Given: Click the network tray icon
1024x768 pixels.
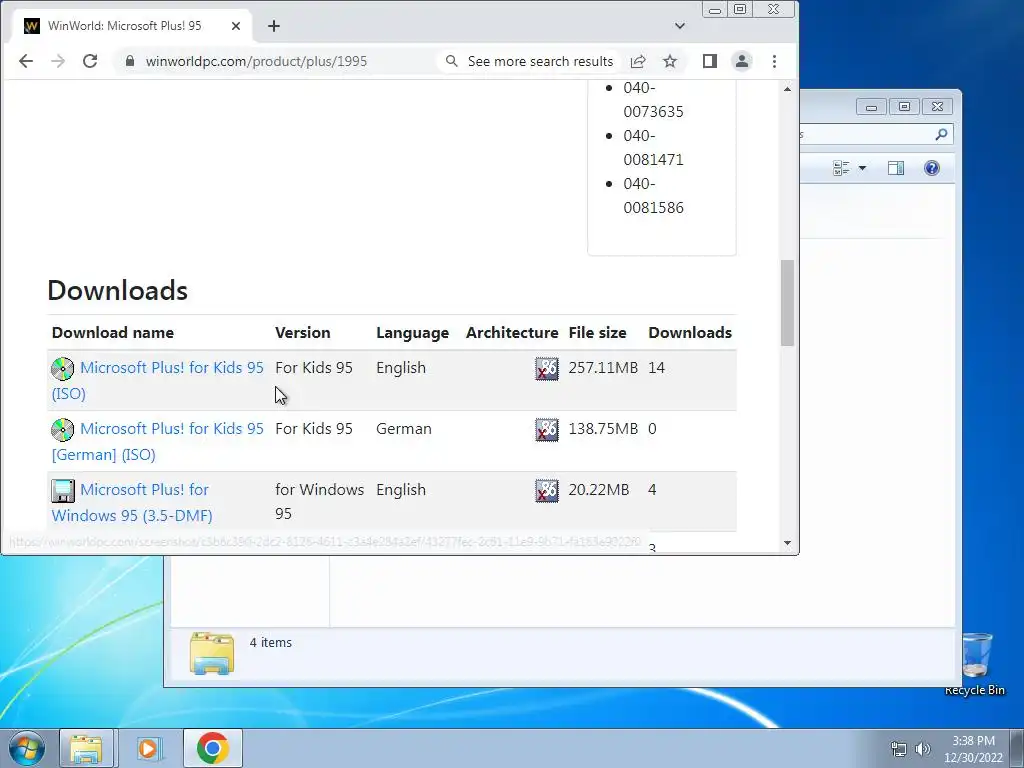Looking at the screenshot, I should pyautogui.click(x=899, y=749).
